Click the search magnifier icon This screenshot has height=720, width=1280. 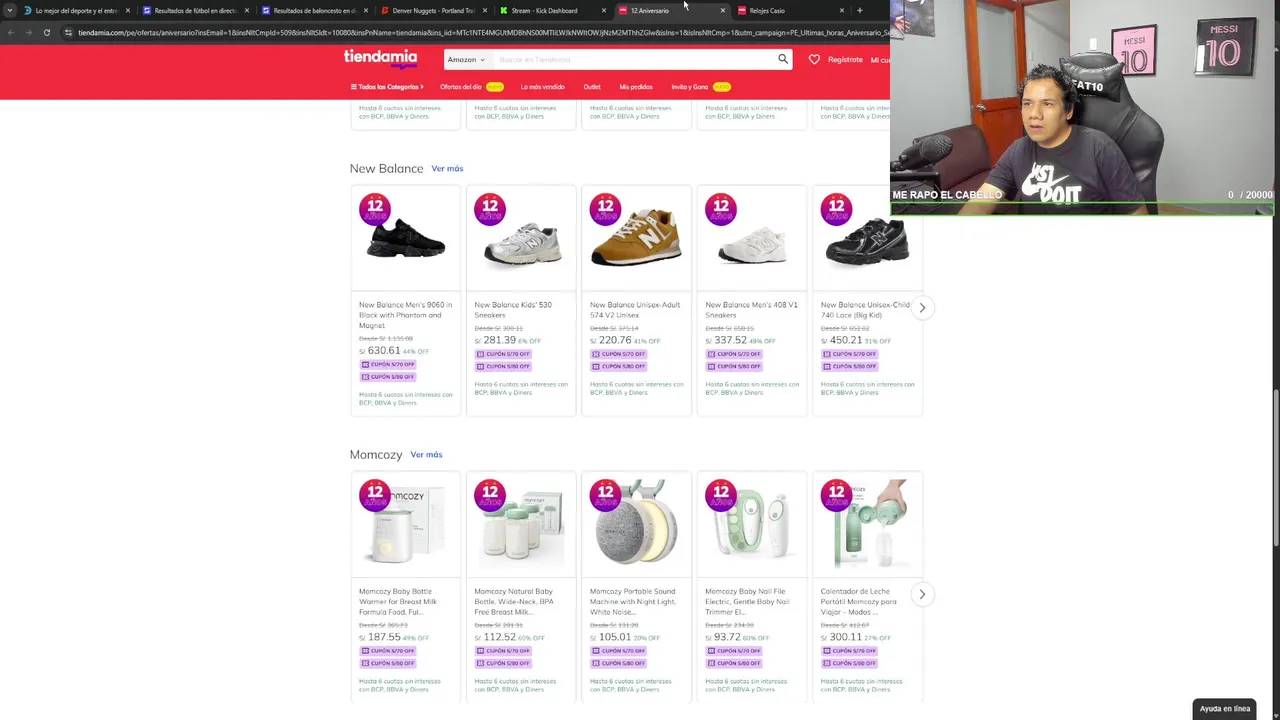pos(783,59)
